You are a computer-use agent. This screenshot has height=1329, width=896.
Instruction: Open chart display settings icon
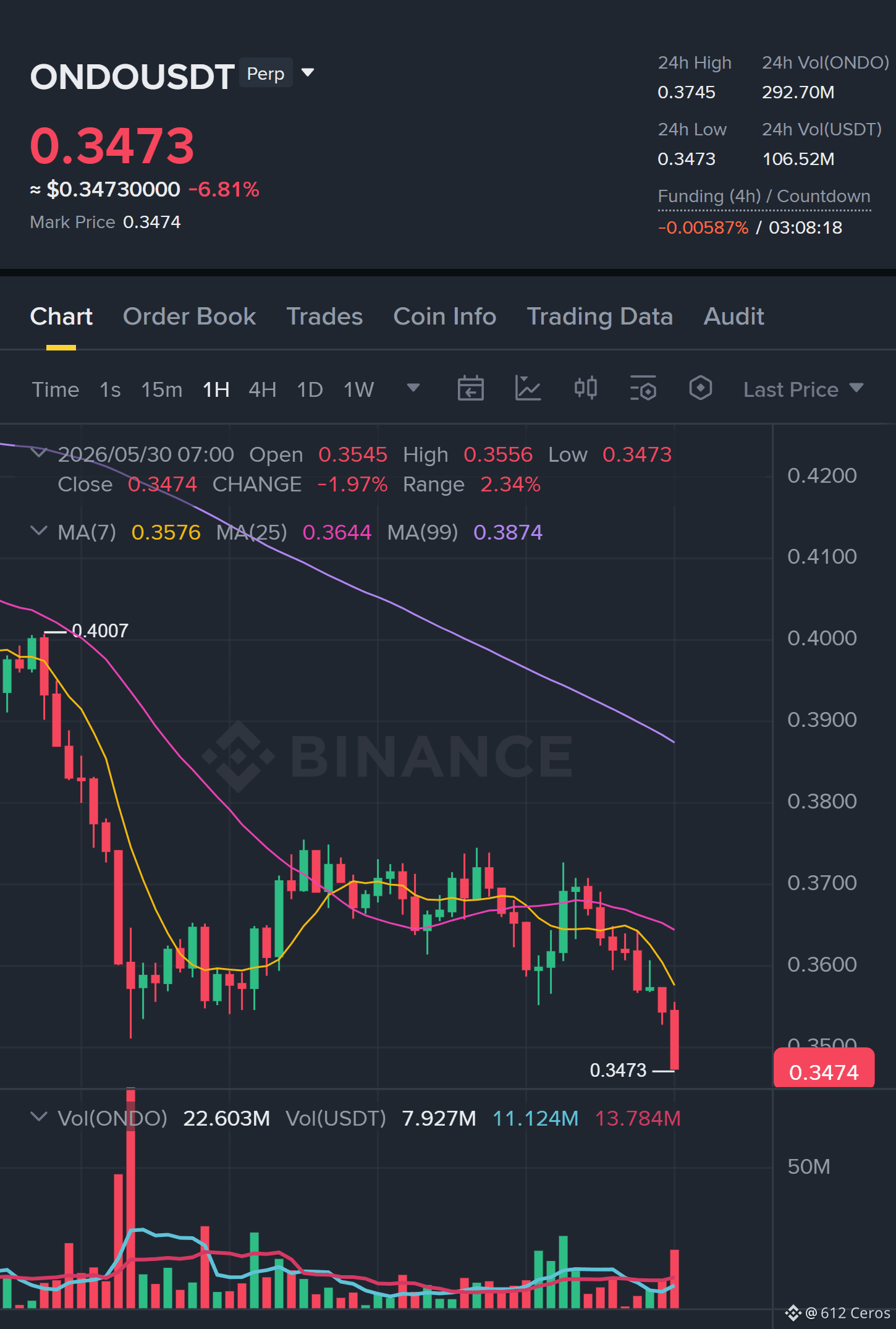tap(643, 389)
